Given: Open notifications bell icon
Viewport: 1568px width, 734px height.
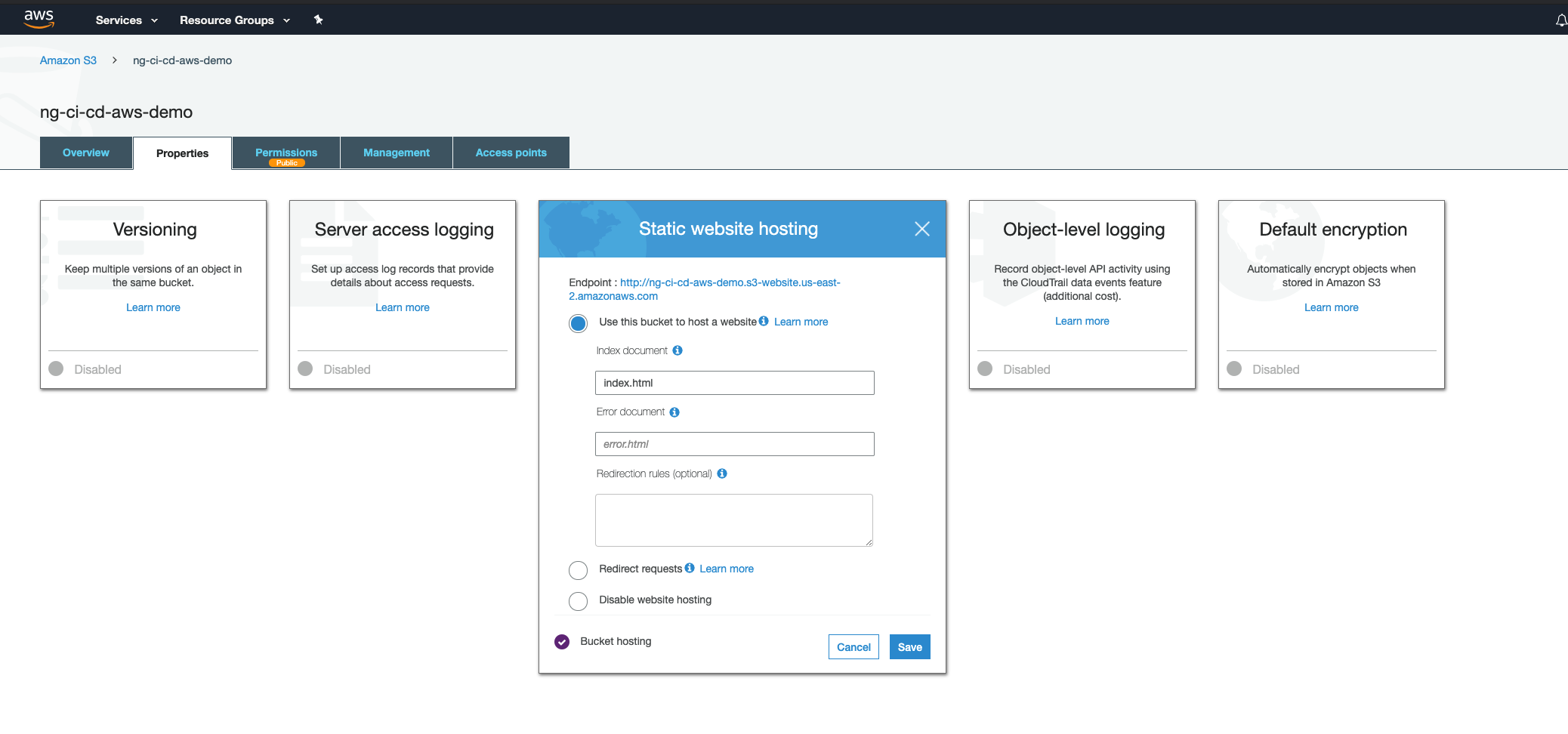Looking at the screenshot, I should click(x=1560, y=20).
